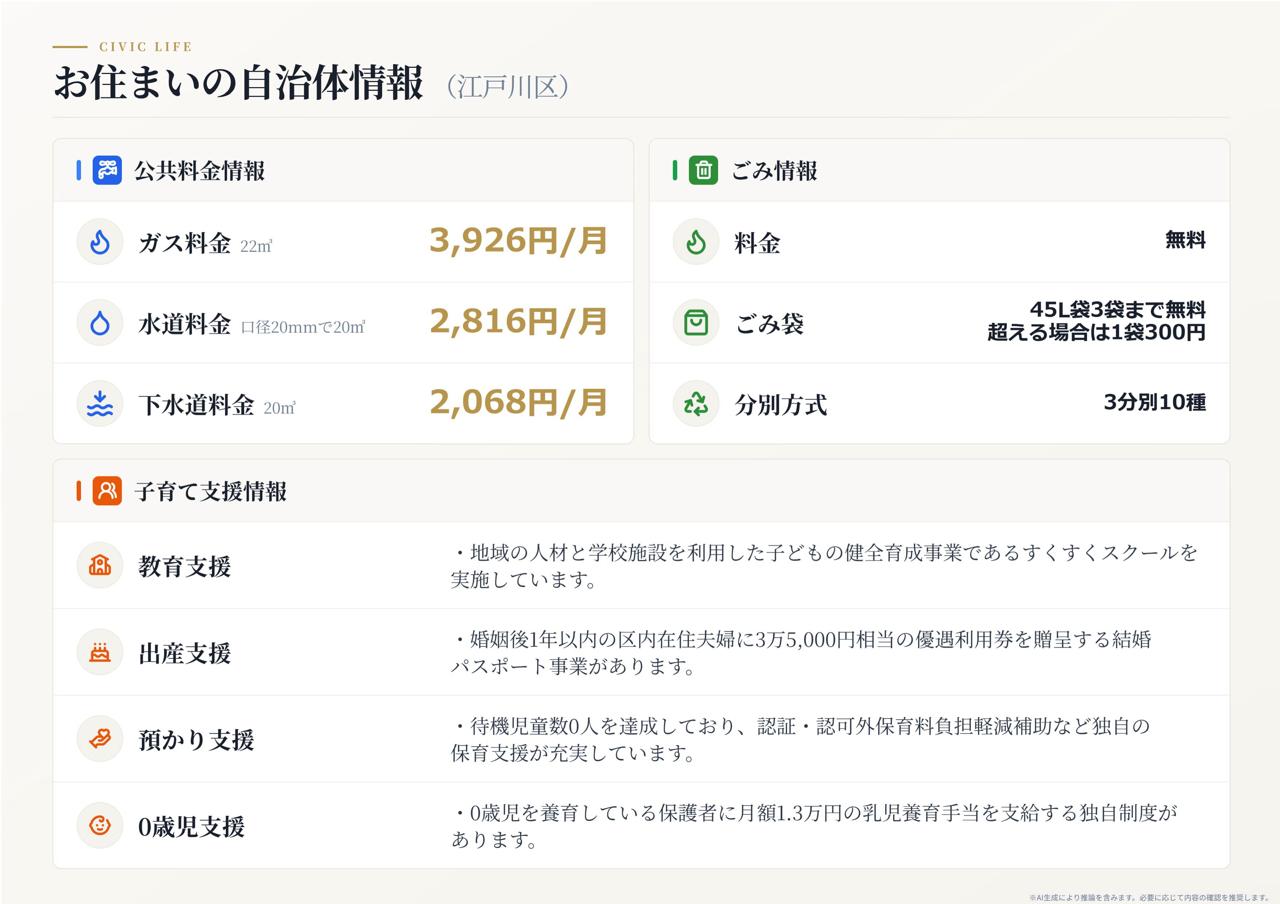
Task: Click the water drop icon beside 水道料金
Action: (x=100, y=323)
